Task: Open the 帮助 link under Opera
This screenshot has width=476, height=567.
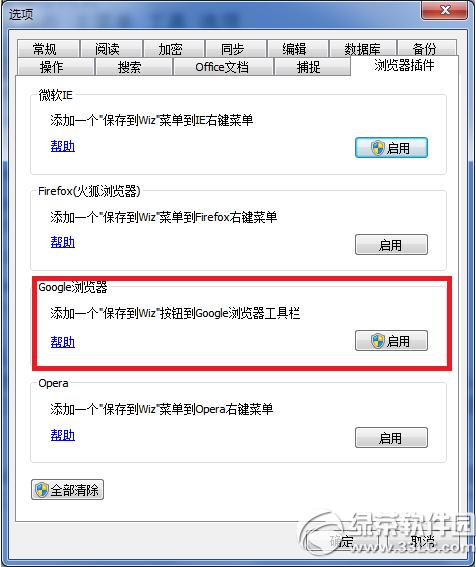Action: pos(63,435)
